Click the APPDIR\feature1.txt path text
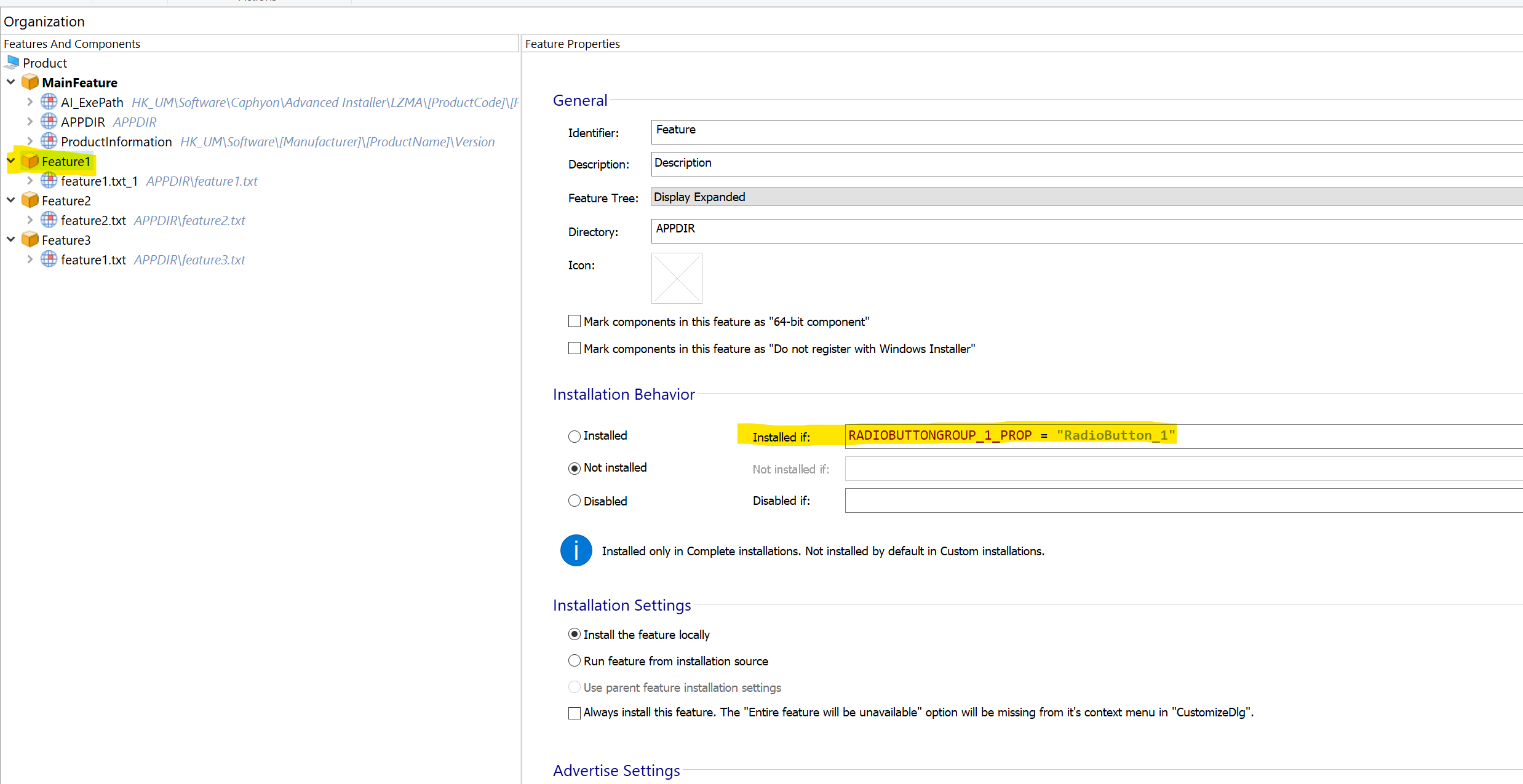The image size is (1523, 784). 202,181
